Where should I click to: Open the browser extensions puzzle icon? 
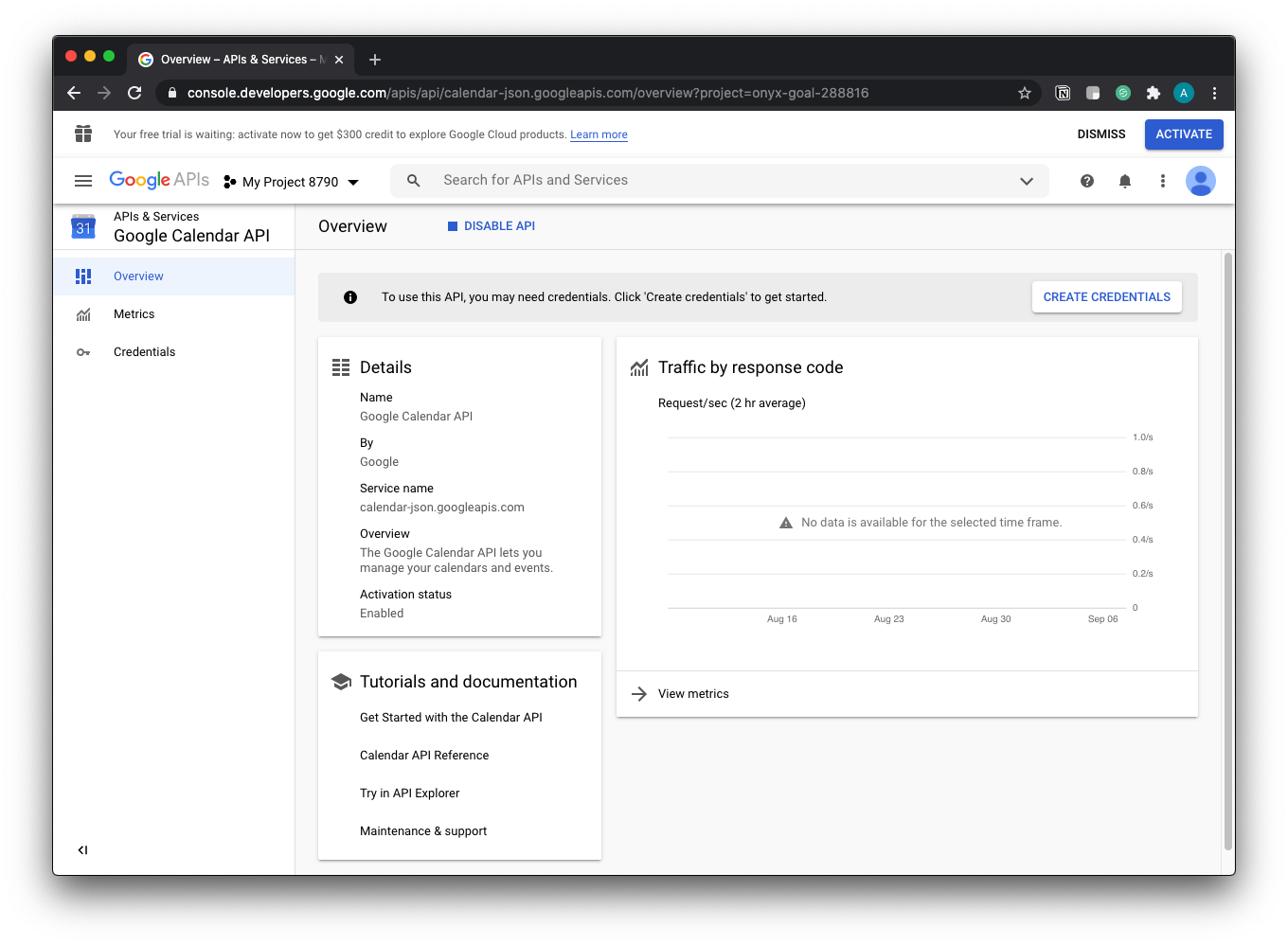pos(1153,93)
